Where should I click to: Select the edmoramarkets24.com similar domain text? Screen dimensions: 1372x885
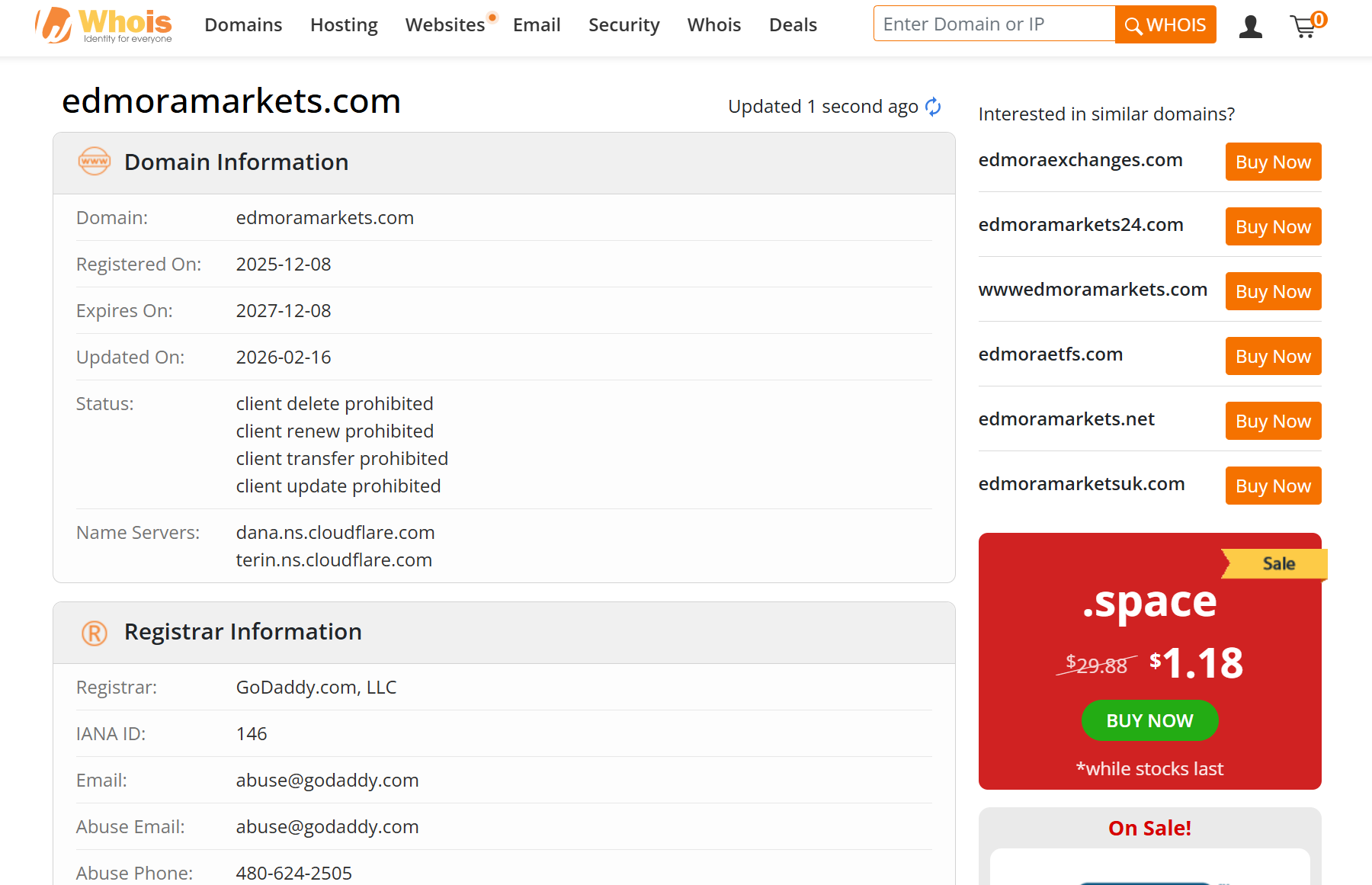click(1081, 225)
